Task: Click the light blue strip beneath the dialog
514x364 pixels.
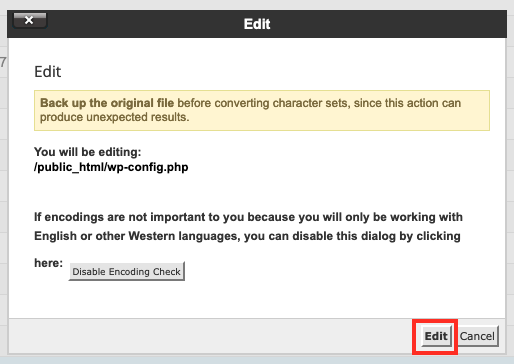Action: pyautogui.click(x=257, y=360)
